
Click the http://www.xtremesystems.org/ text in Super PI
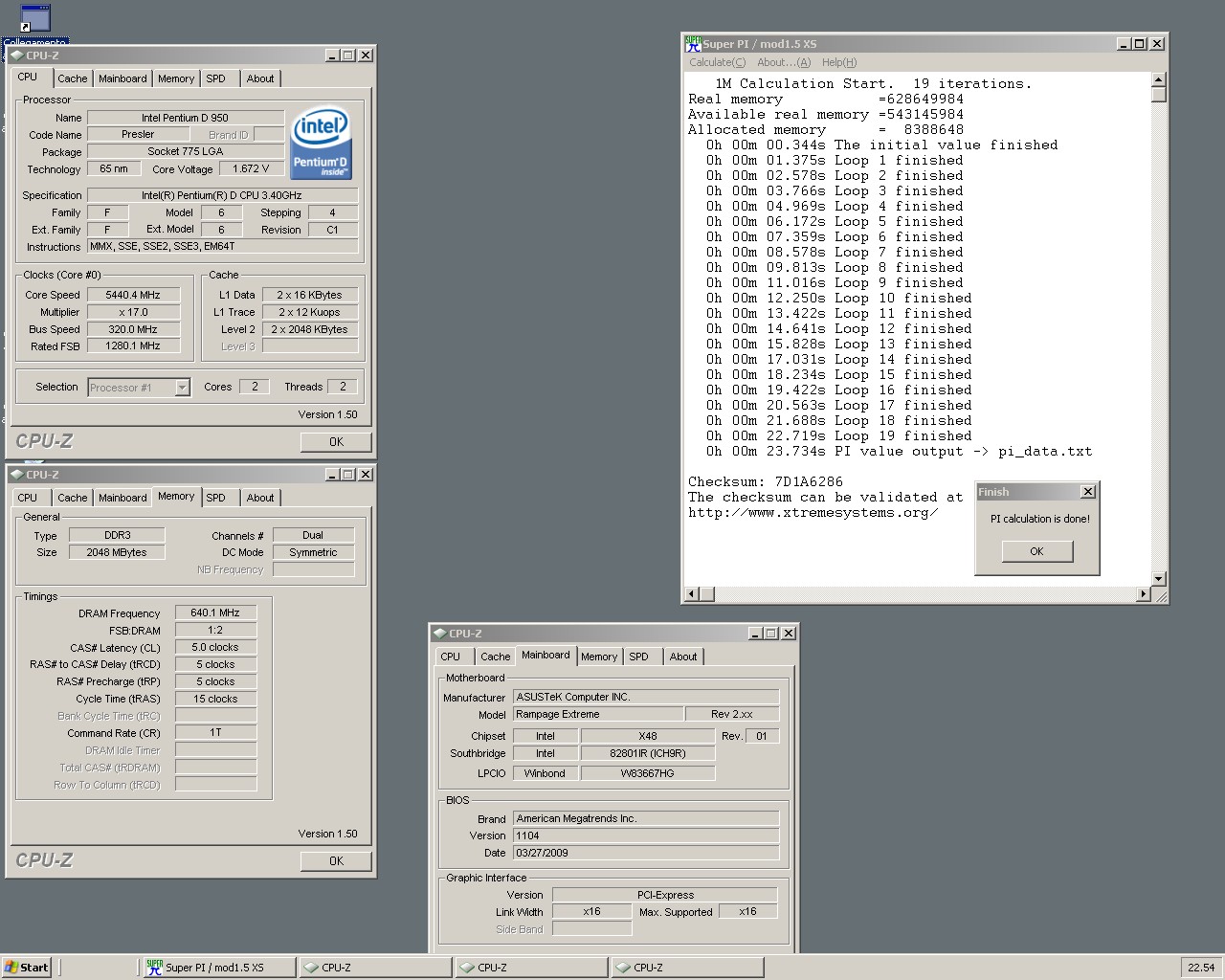[x=813, y=512]
